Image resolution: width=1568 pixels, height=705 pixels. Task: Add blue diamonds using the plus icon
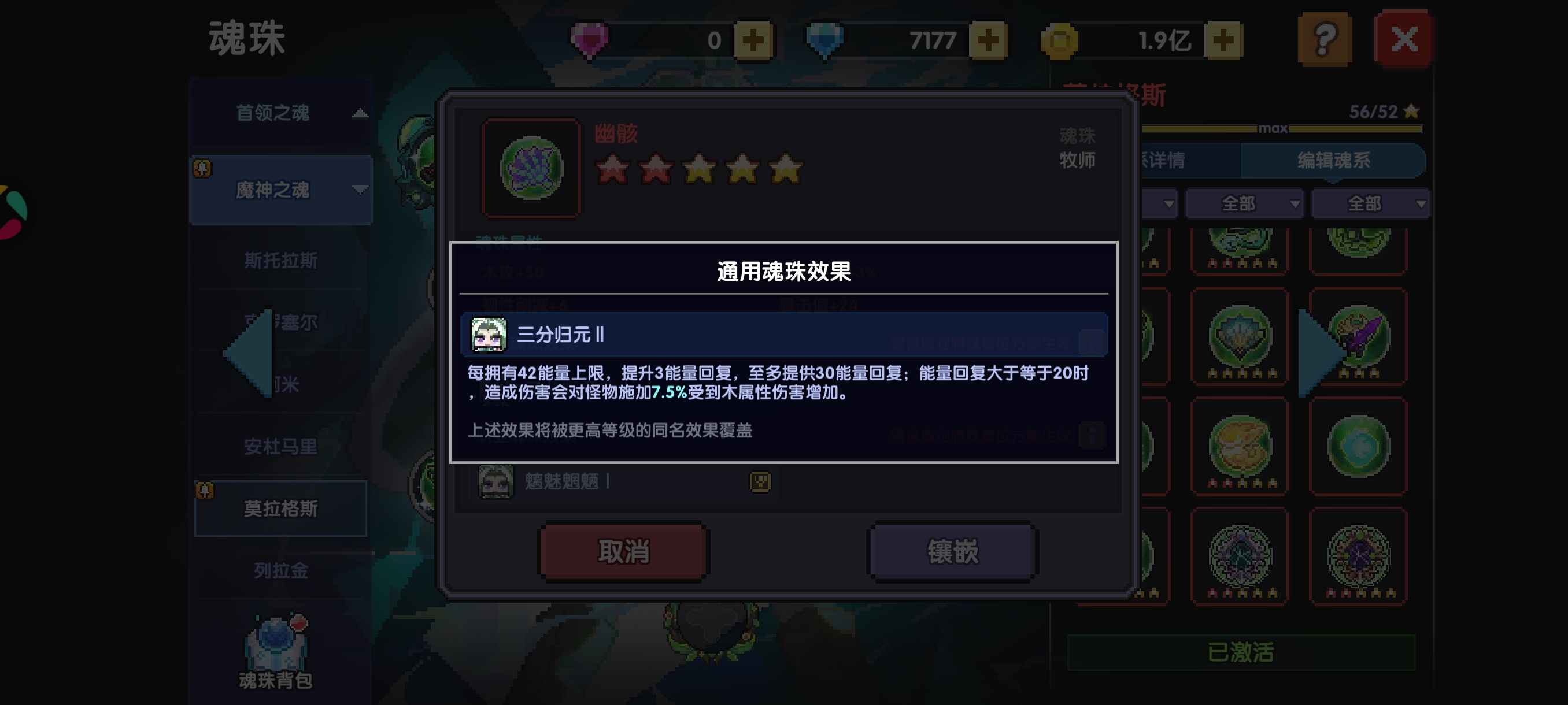click(x=988, y=40)
